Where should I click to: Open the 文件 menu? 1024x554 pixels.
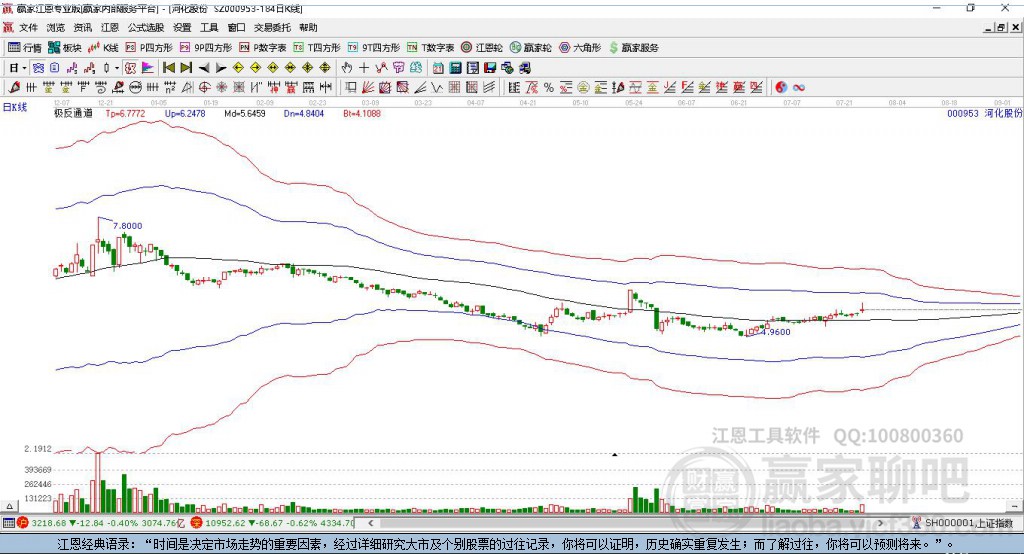[29, 27]
